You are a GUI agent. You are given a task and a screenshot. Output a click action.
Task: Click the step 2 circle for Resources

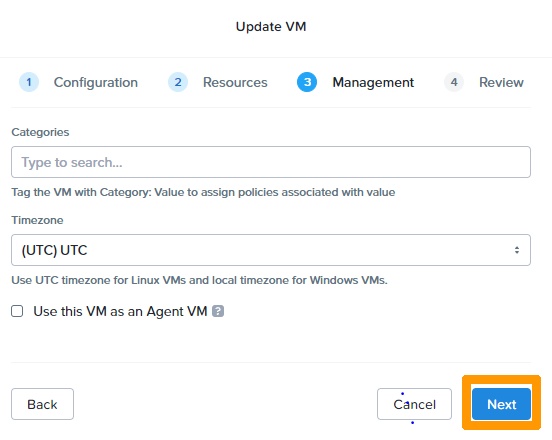point(178,82)
